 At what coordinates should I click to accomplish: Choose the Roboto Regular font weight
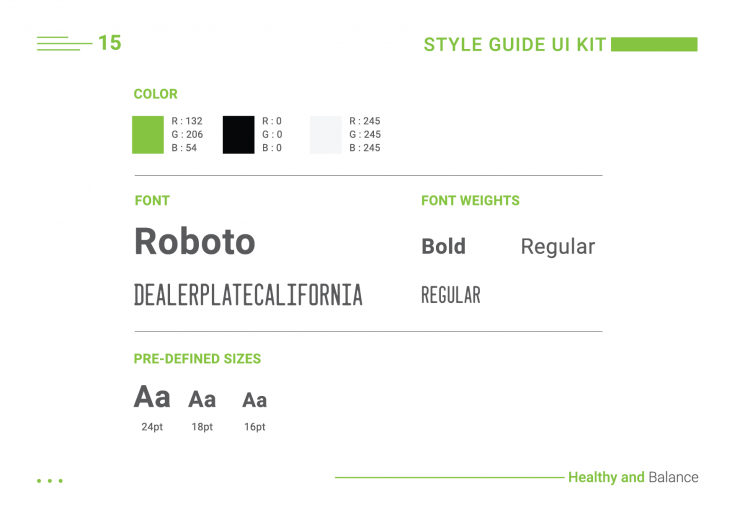[558, 247]
